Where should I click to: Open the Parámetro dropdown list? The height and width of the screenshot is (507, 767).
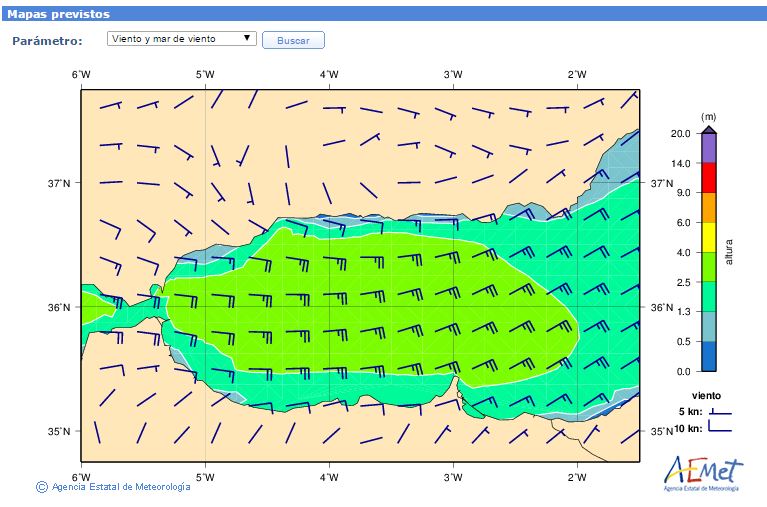click(180, 39)
